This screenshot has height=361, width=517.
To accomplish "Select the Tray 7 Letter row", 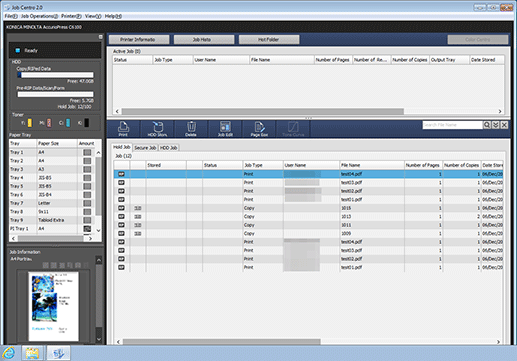I will pos(52,203).
